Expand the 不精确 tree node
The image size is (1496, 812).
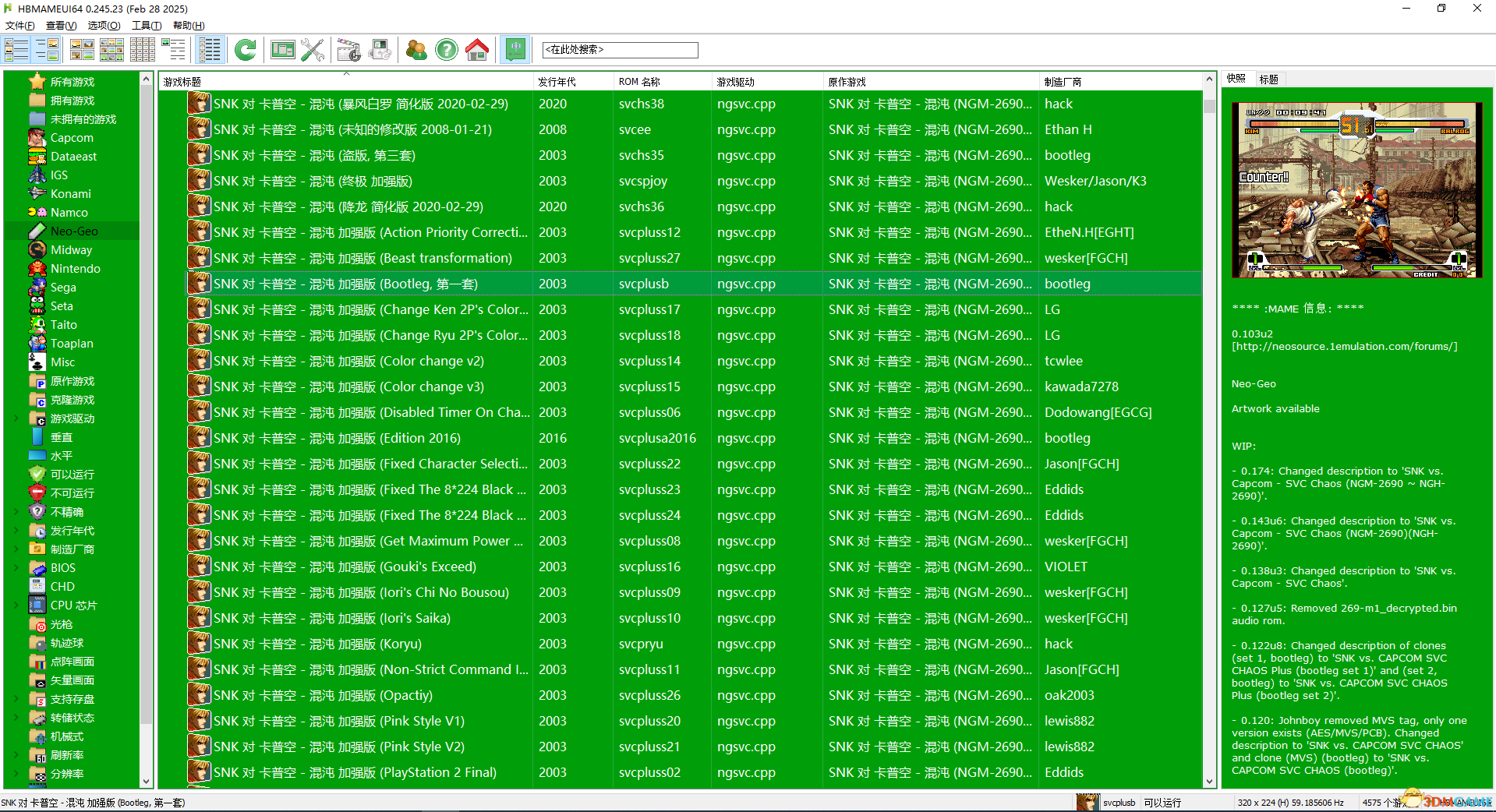tap(16, 512)
